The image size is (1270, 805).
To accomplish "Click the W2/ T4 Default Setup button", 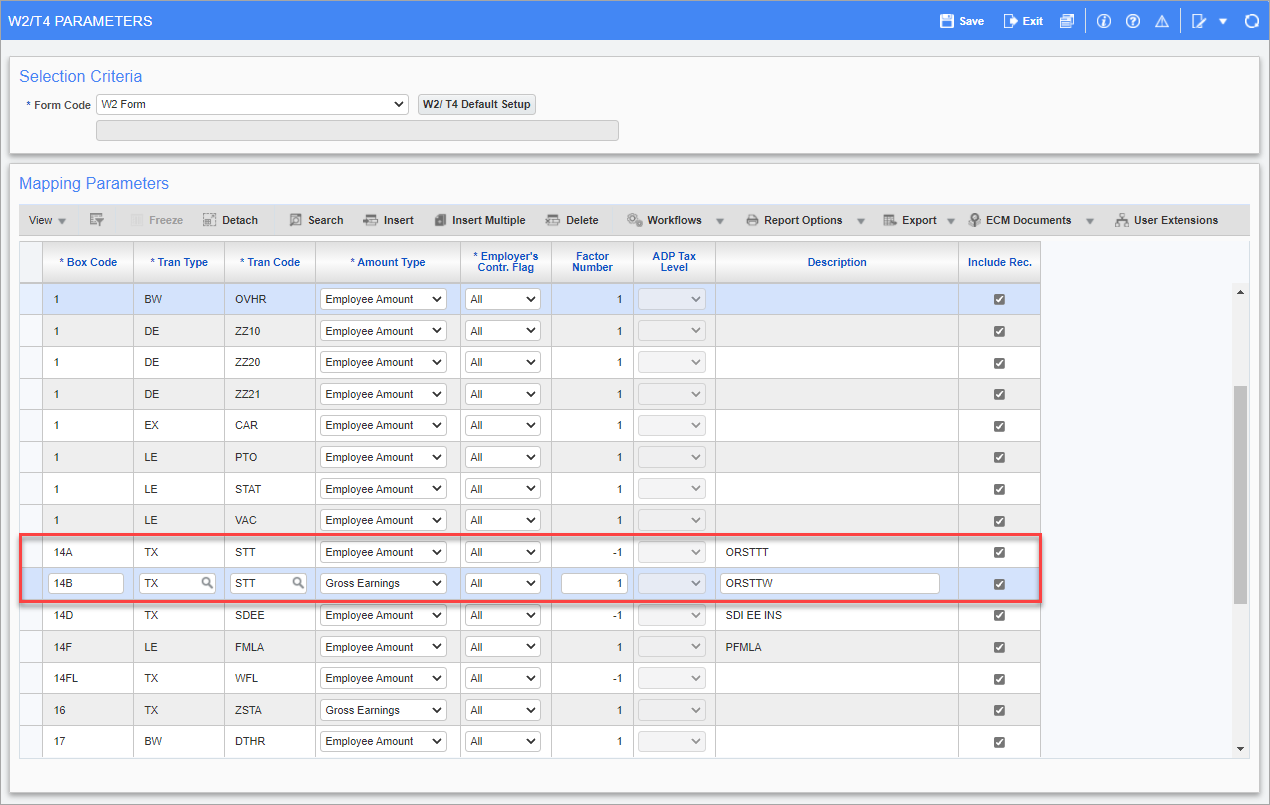I will pyautogui.click(x=477, y=104).
